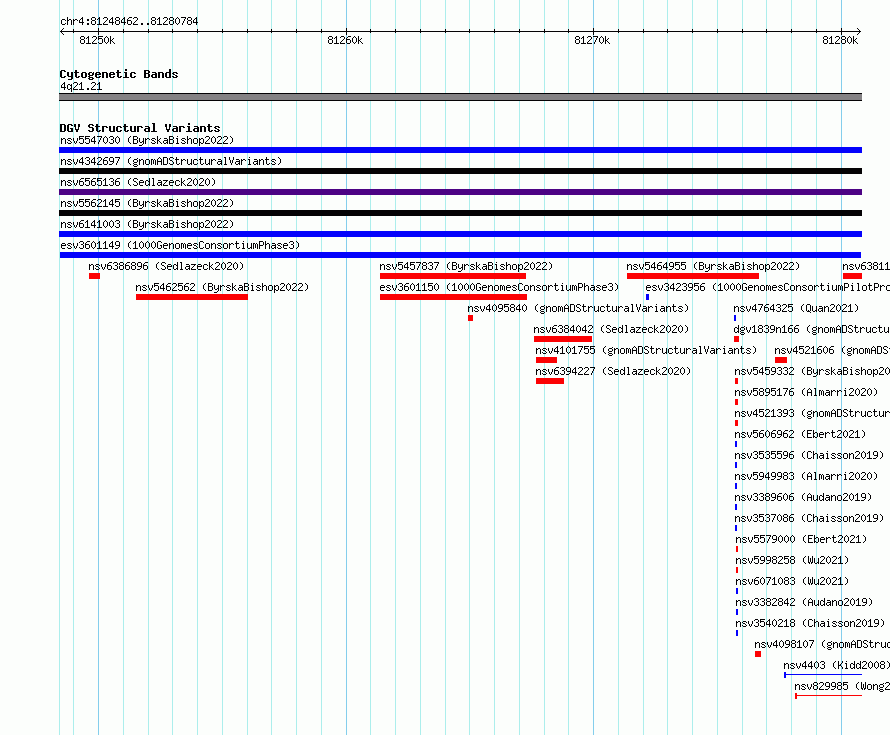Image resolution: width=890 pixels, height=735 pixels.
Task: Click the nsv6141003 variant label
Action: pos(147,224)
